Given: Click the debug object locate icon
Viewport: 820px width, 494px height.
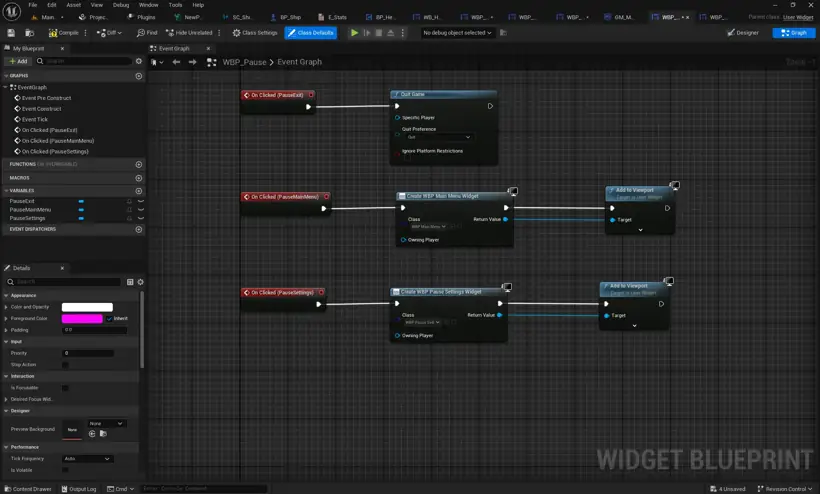Looking at the screenshot, I should [503, 33].
